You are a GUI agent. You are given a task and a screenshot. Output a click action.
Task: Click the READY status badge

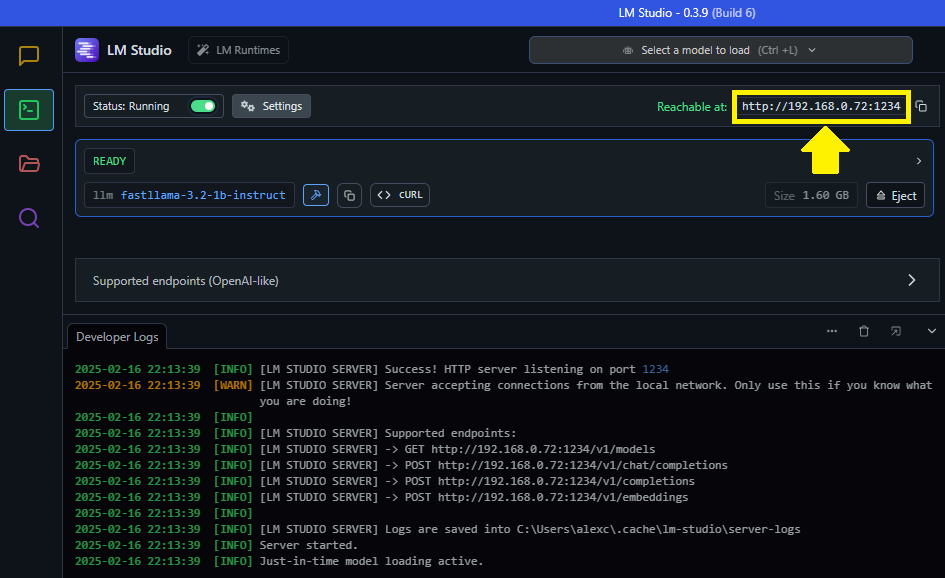tap(110, 161)
